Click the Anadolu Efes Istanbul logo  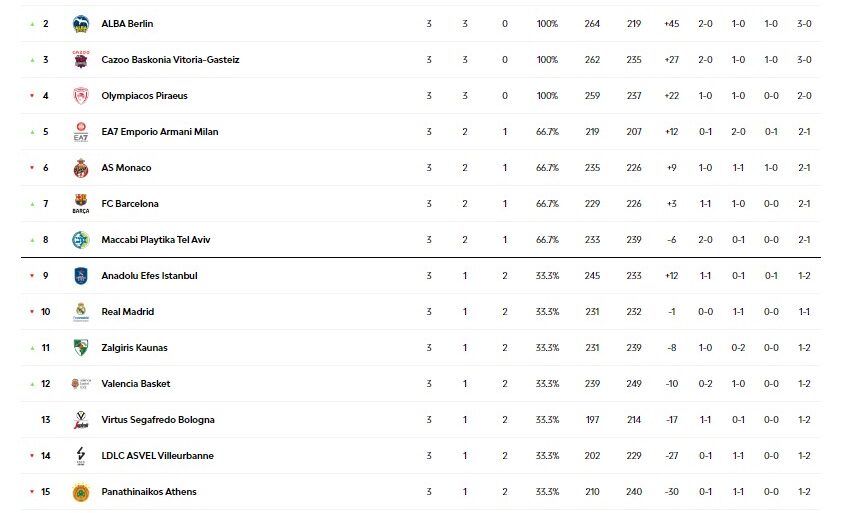coord(81,276)
